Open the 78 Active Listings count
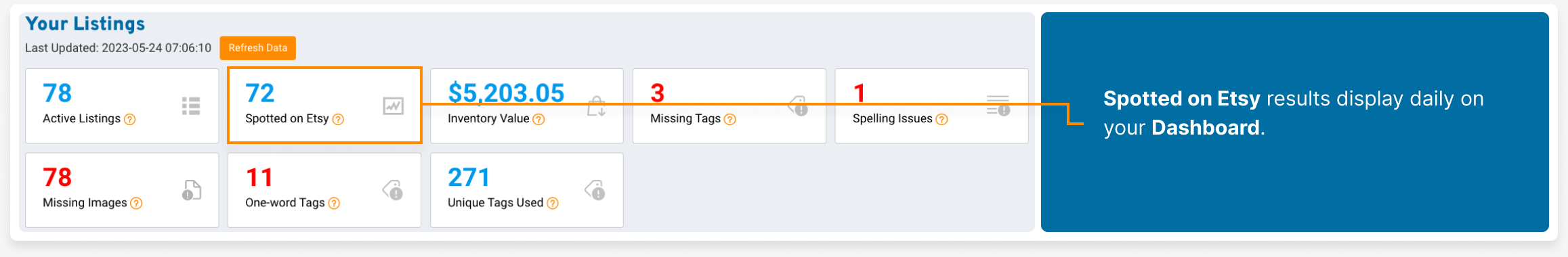The image size is (1568, 257). (x=57, y=93)
